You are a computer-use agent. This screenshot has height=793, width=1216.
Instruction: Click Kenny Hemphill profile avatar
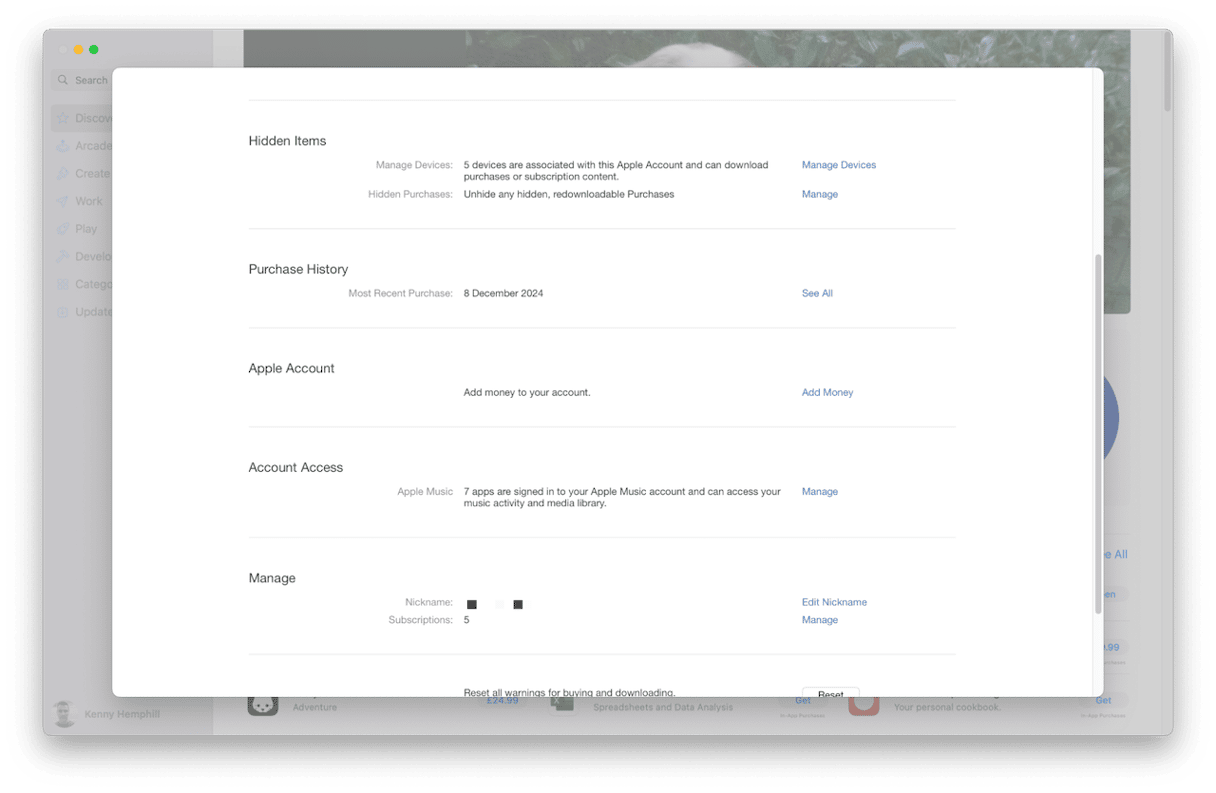pyautogui.click(x=64, y=714)
